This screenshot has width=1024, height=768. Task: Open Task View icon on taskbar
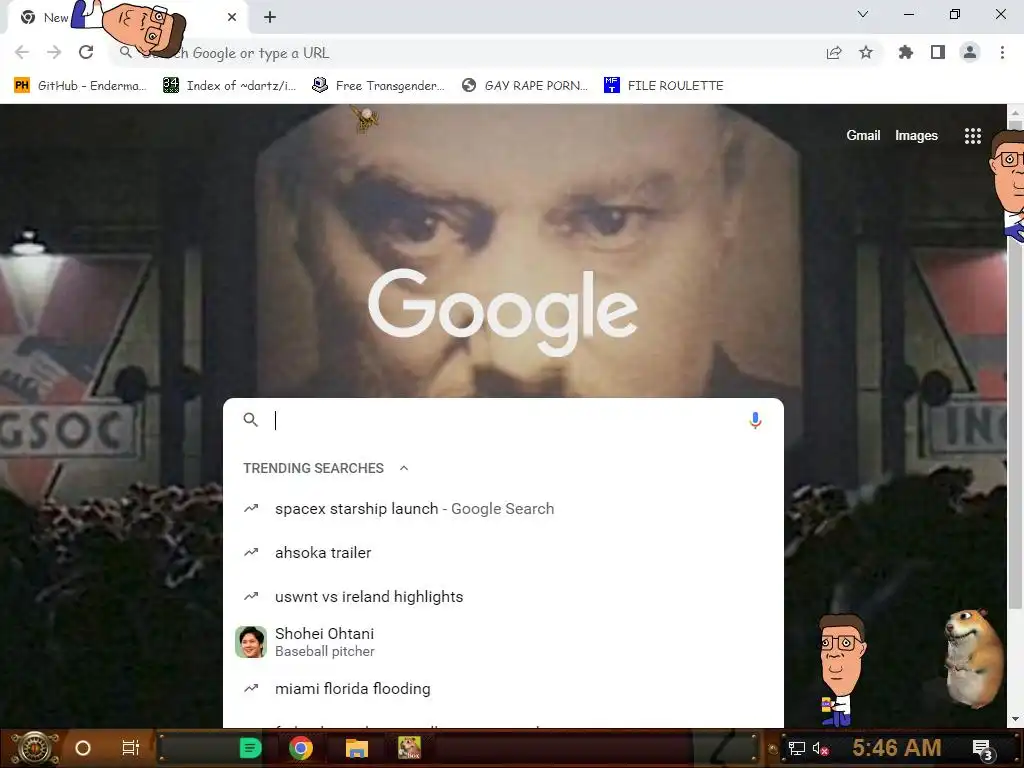coord(131,748)
